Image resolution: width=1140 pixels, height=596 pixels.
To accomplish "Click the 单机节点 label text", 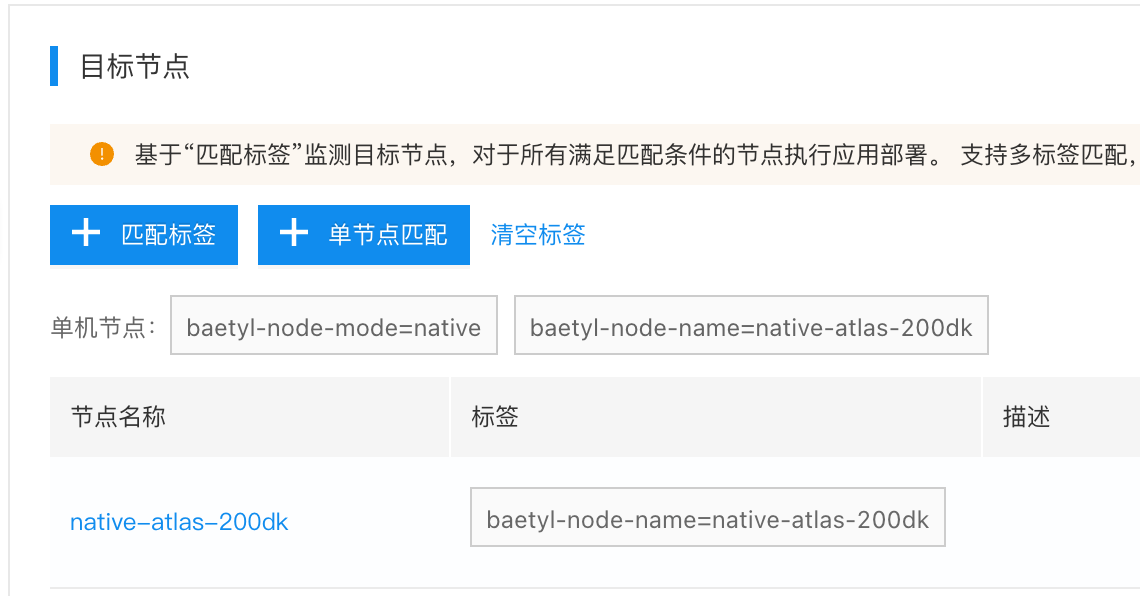I will tap(103, 327).
